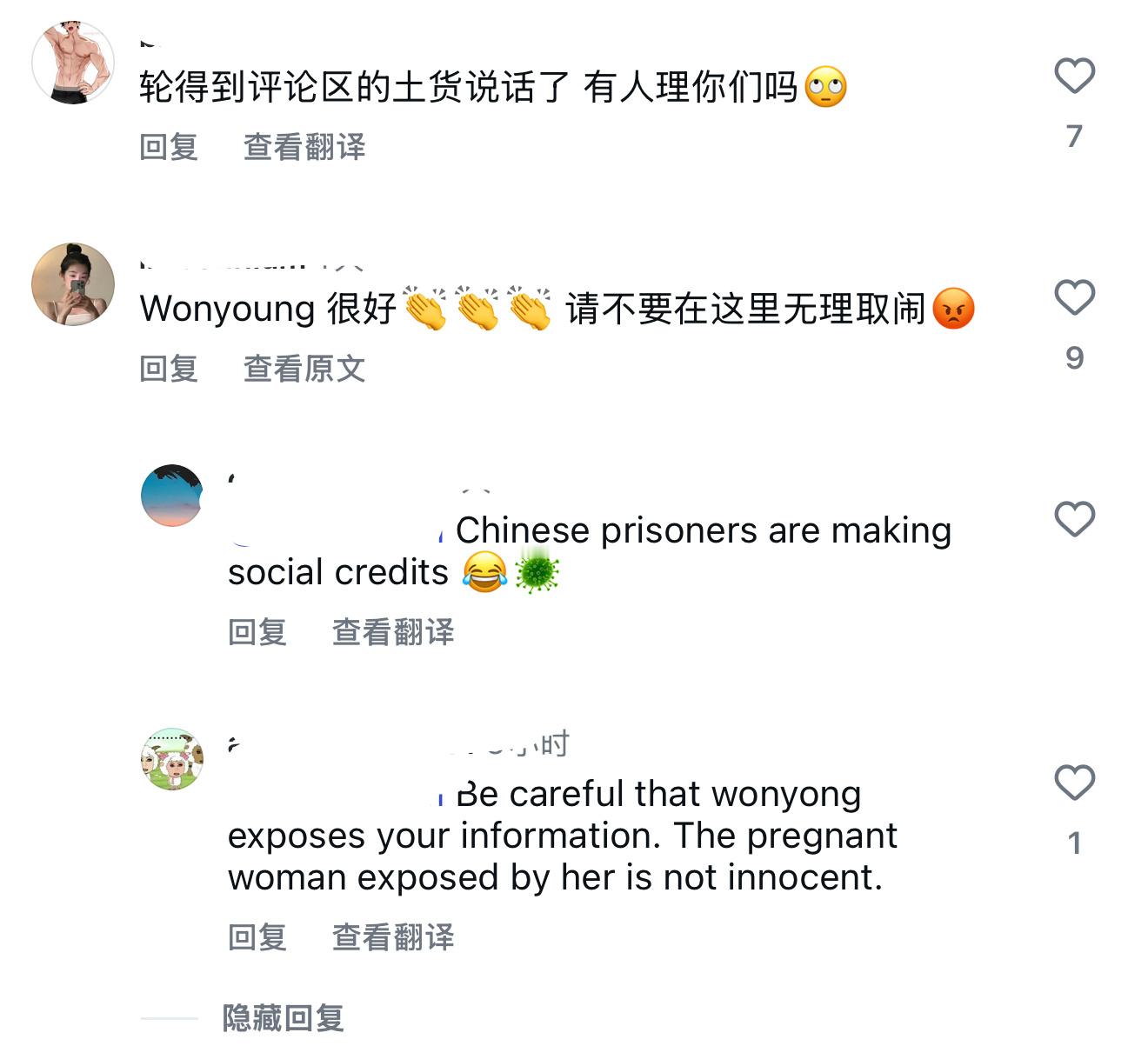Open the cartoon sheep avatar profile
The width and height of the screenshot is (1148, 1046).
click(172, 759)
